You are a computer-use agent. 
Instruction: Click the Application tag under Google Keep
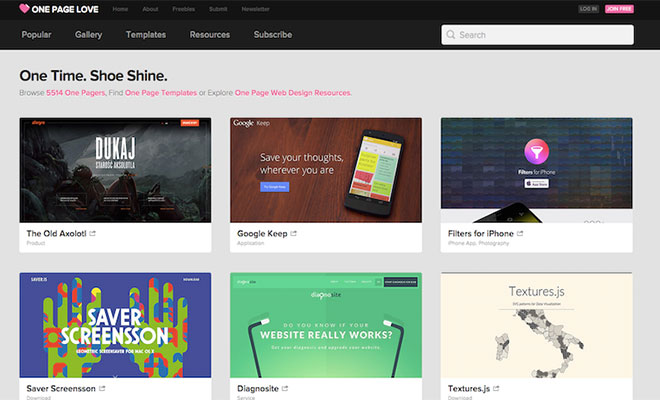tap(250, 243)
